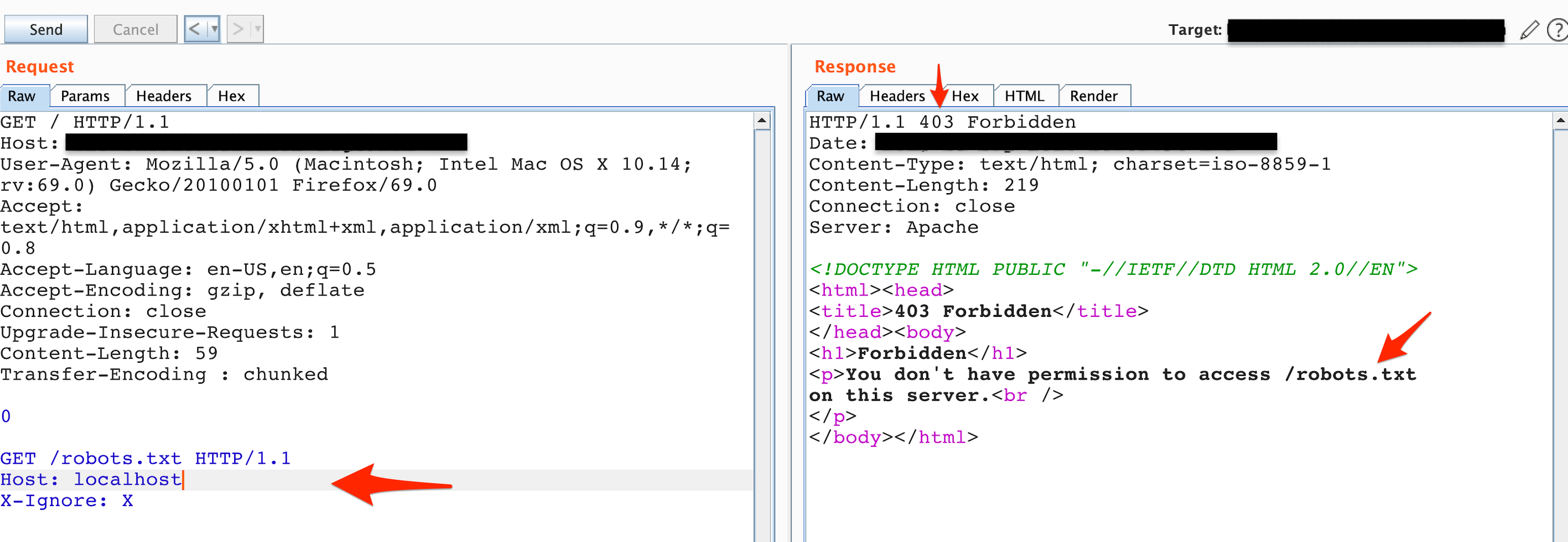This screenshot has height=542, width=1568.
Task: Click the 'Content-Length: 219' response header
Action: click(x=924, y=185)
